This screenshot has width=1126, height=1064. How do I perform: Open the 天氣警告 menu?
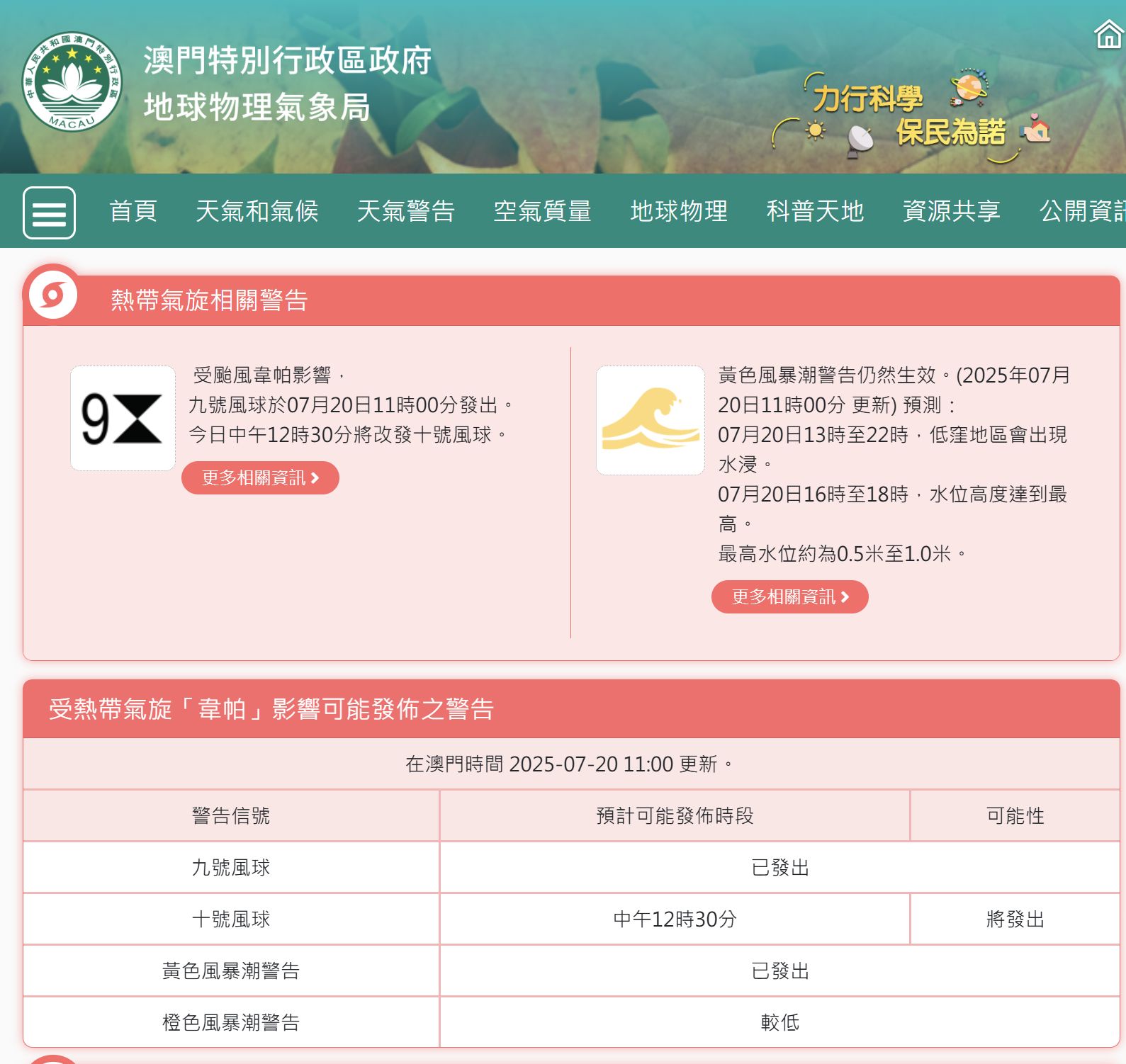pos(405,211)
